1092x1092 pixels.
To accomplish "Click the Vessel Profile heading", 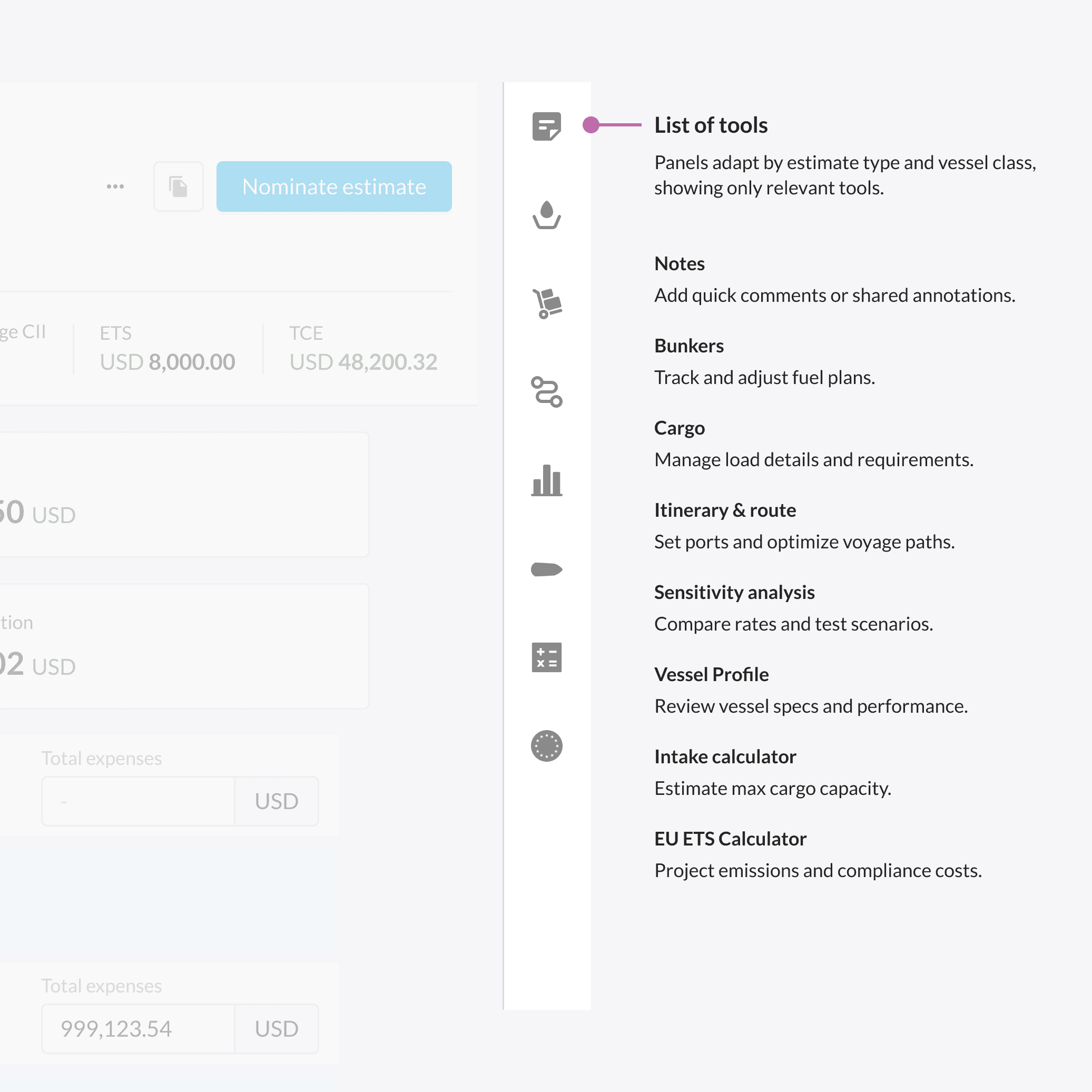I will pyautogui.click(x=711, y=675).
